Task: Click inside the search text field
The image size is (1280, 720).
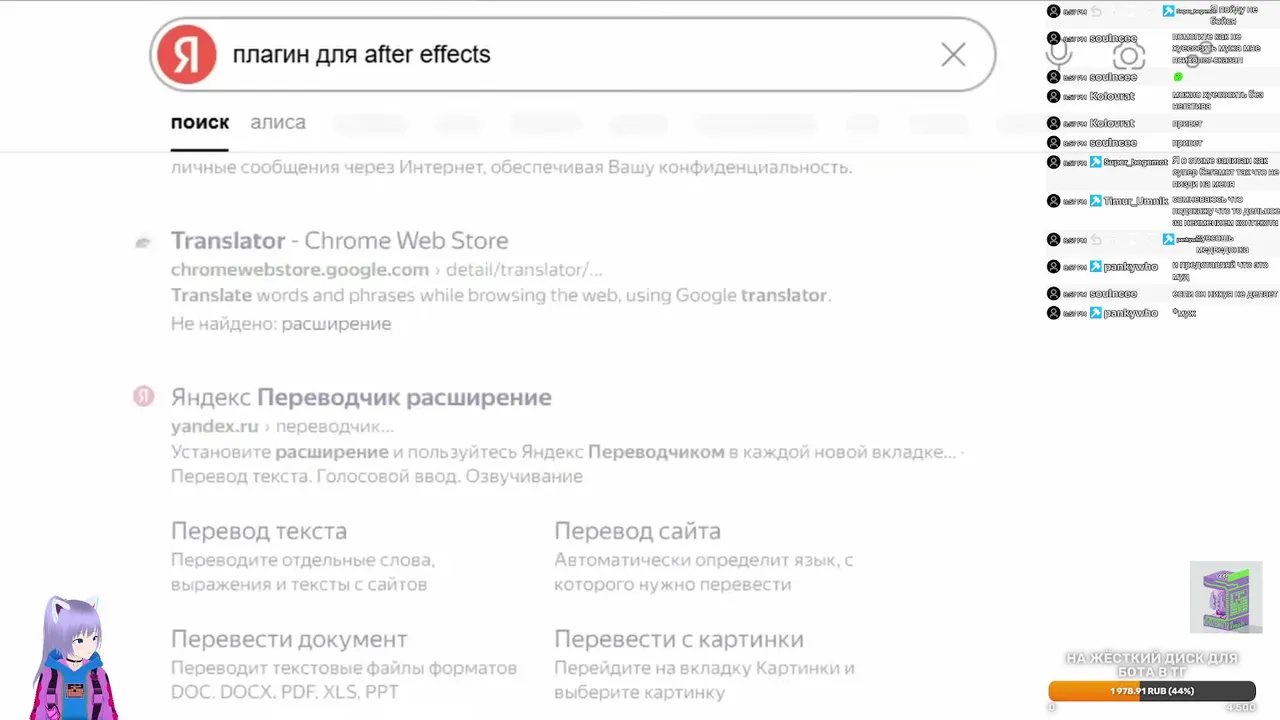Action: pos(580,55)
